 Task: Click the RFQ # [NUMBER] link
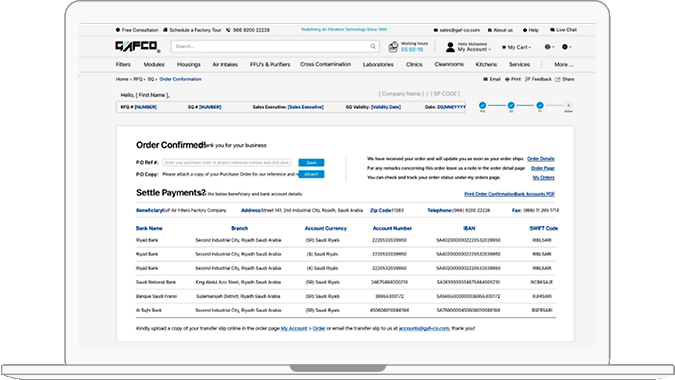point(139,107)
